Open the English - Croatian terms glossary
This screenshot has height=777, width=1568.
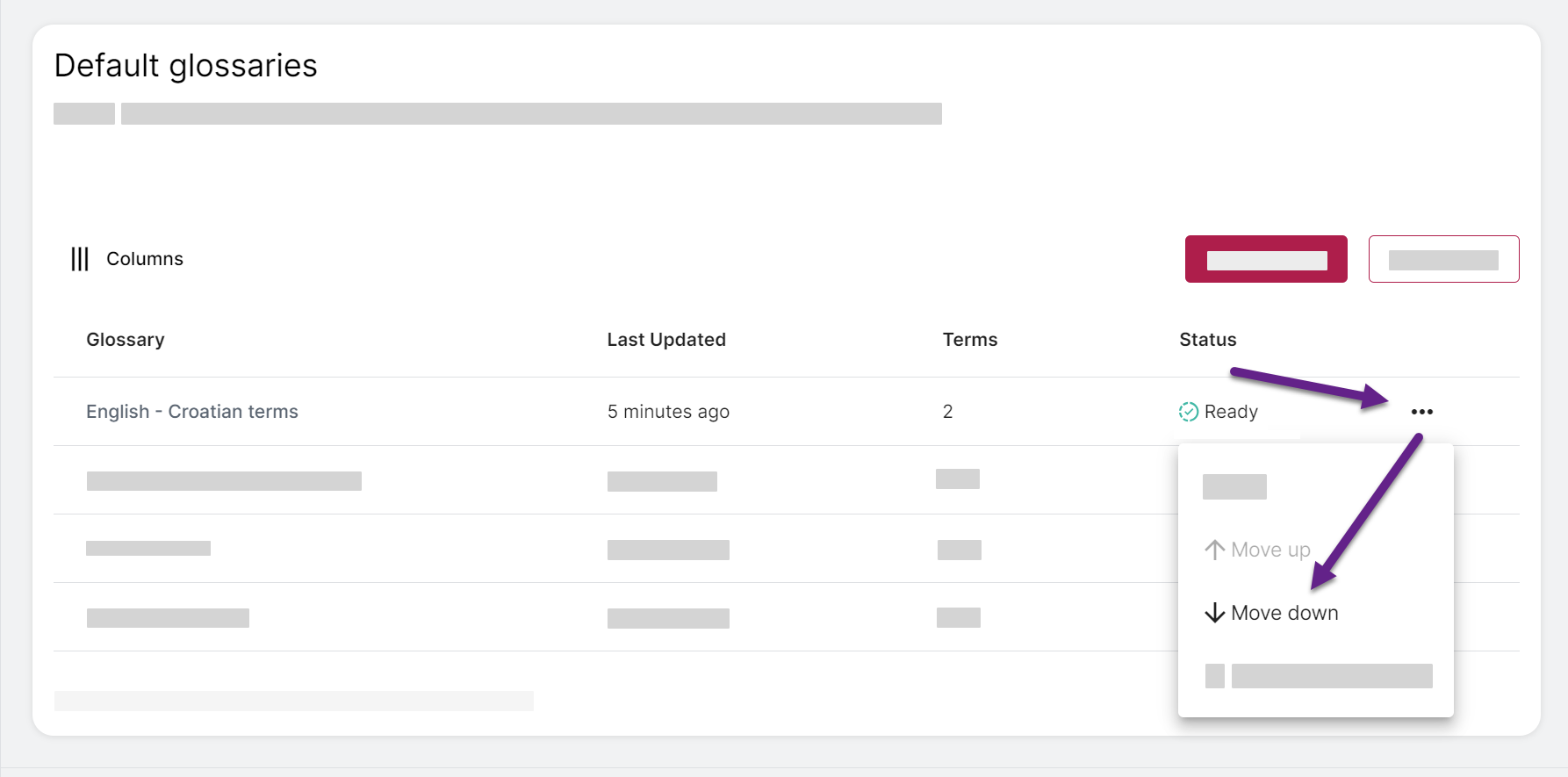(192, 412)
